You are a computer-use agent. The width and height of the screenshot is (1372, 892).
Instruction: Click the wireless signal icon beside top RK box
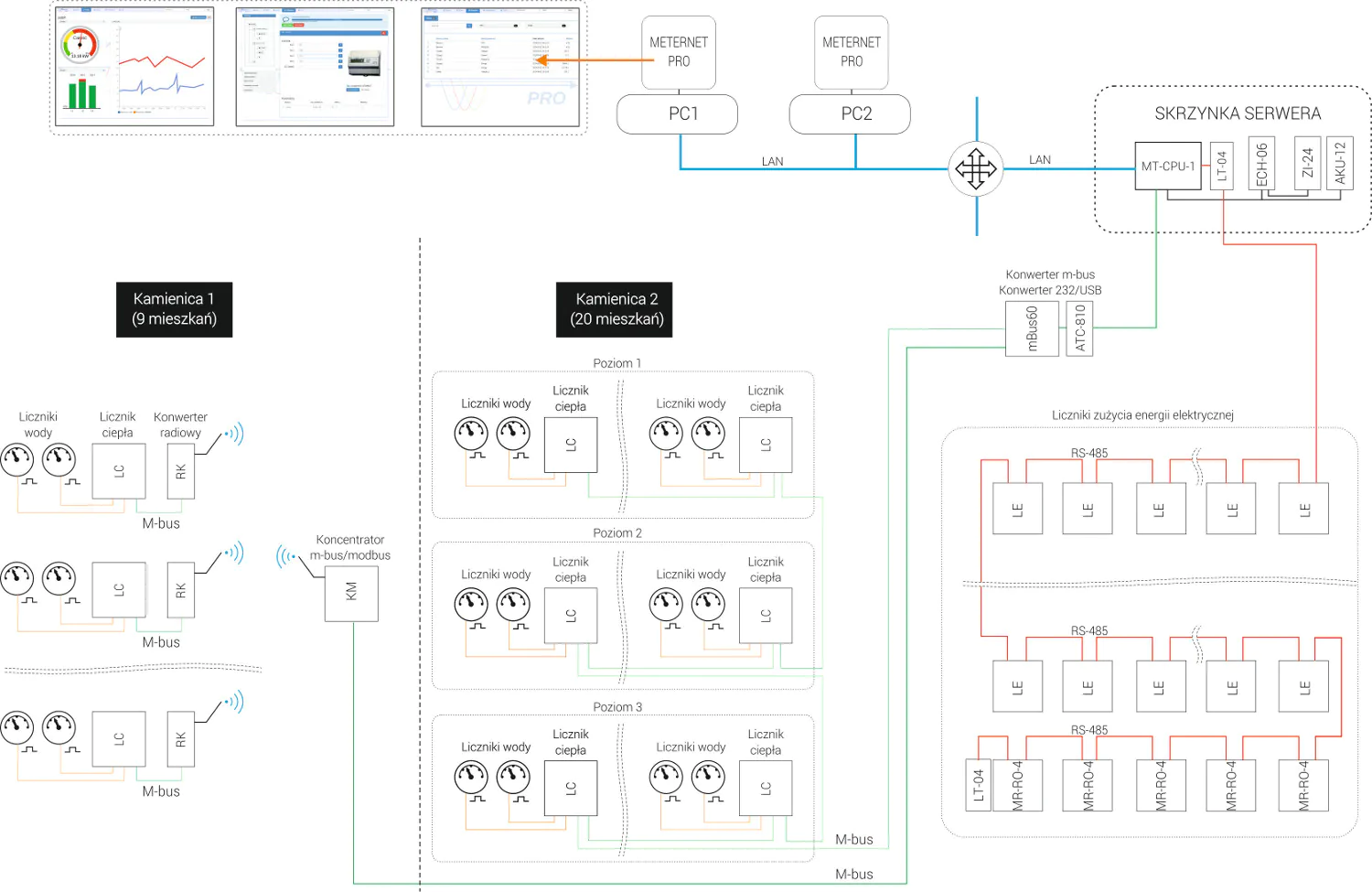pos(234,434)
